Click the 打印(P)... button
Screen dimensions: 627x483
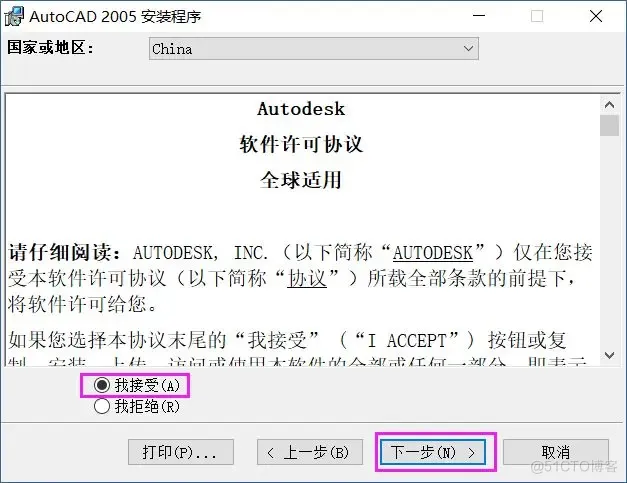pyautogui.click(x=181, y=452)
